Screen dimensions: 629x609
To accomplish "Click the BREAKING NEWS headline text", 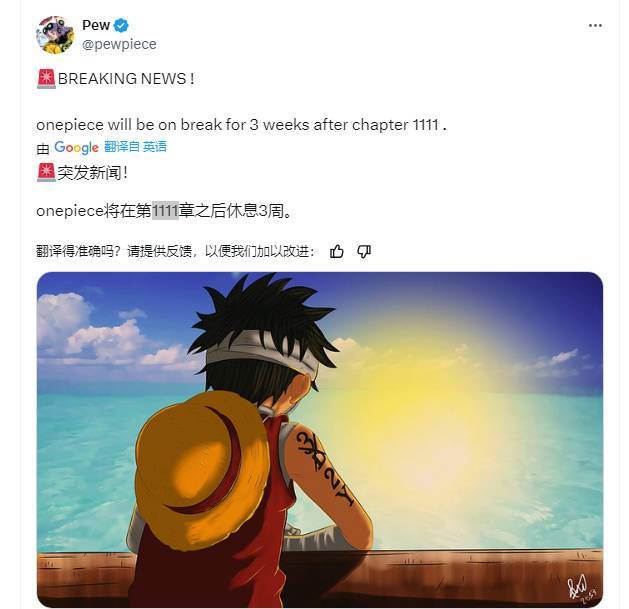I will tap(126, 79).
